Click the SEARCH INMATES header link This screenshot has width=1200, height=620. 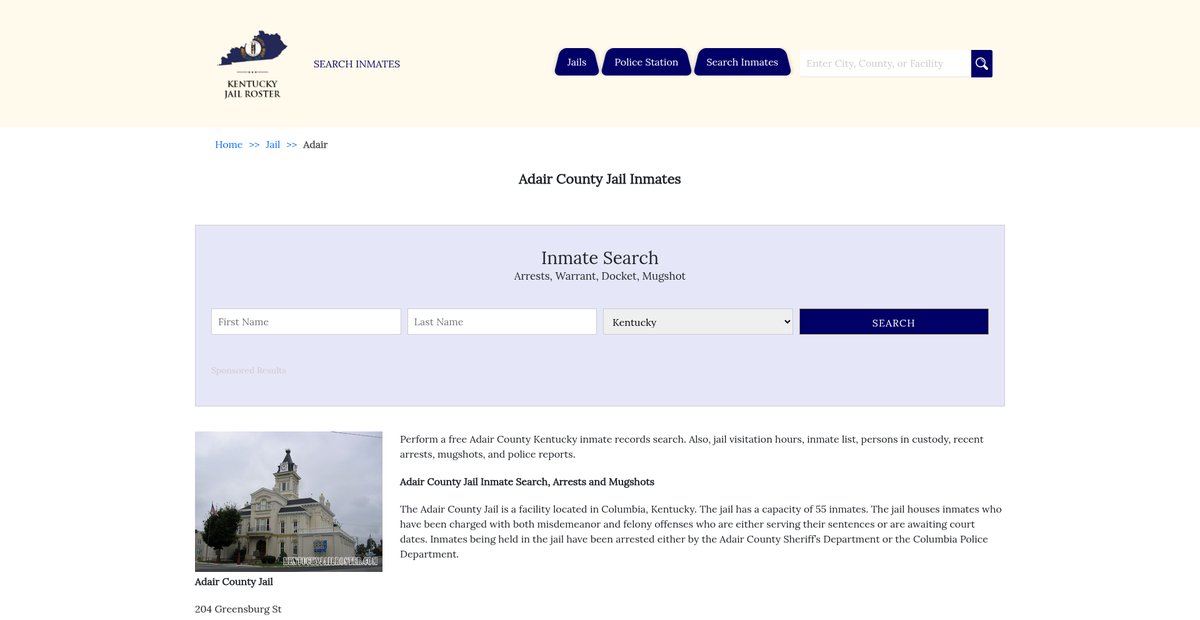pyautogui.click(x=357, y=64)
